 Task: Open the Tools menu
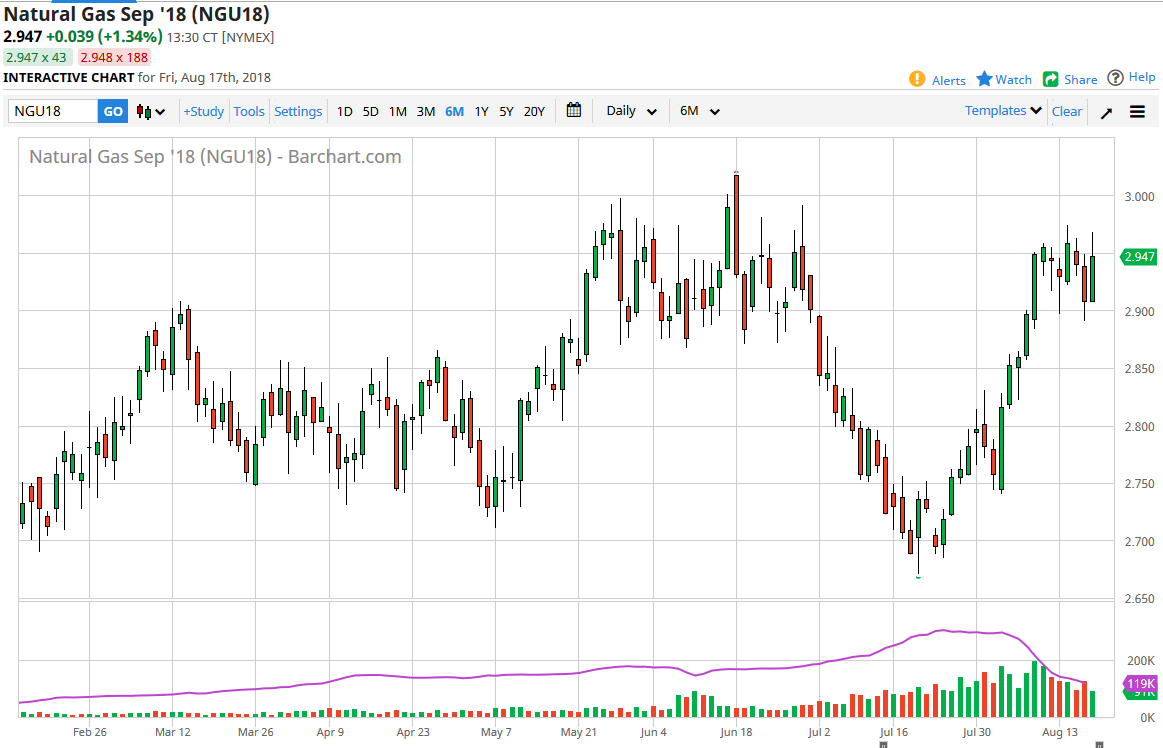pos(248,111)
